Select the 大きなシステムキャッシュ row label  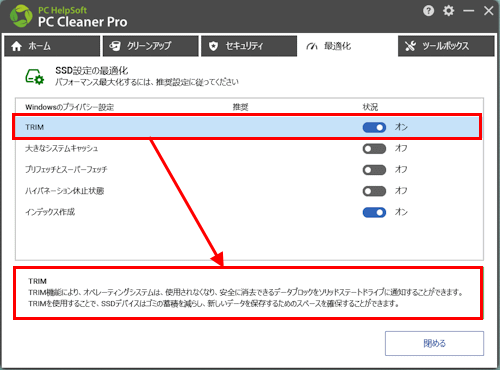pyautogui.click(x=62, y=148)
